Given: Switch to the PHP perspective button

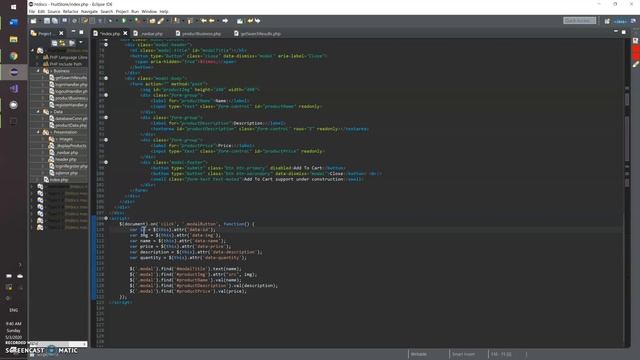Looking at the screenshot, I should pyautogui.click(x=620, y=21).
